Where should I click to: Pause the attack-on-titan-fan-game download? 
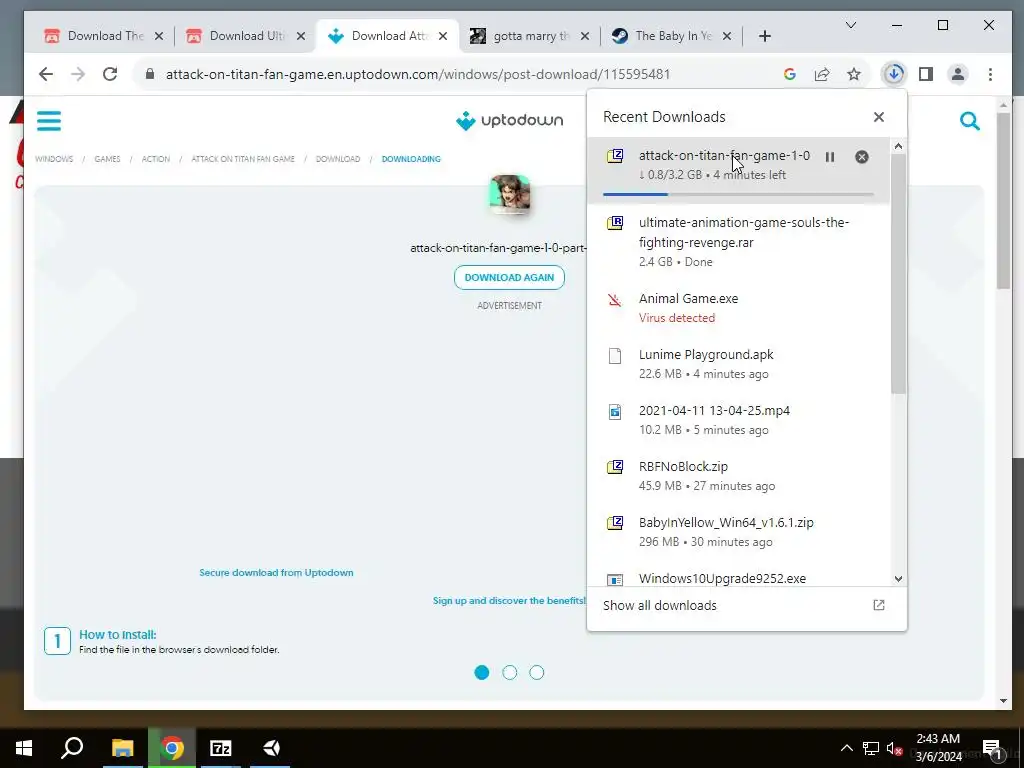tap(829, 157)
